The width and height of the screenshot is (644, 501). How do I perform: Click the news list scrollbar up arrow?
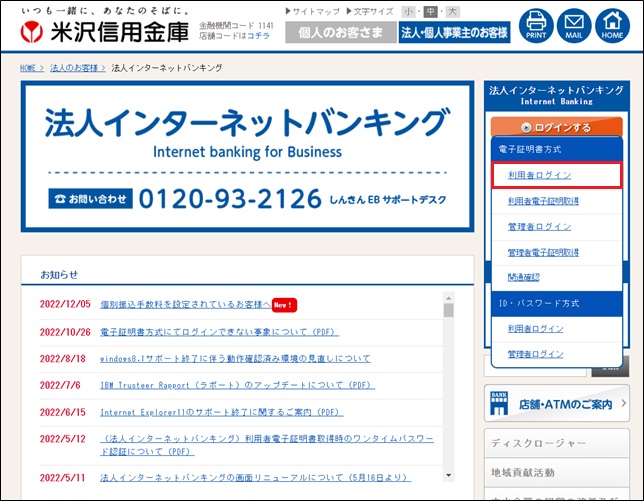(449, 297)
